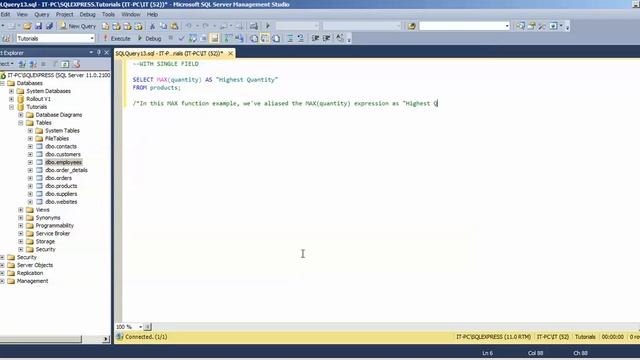The height and width of the screenshot is (360, 640).
Task: Click Object Explorer refresh icon
Action: coord(65,64)
